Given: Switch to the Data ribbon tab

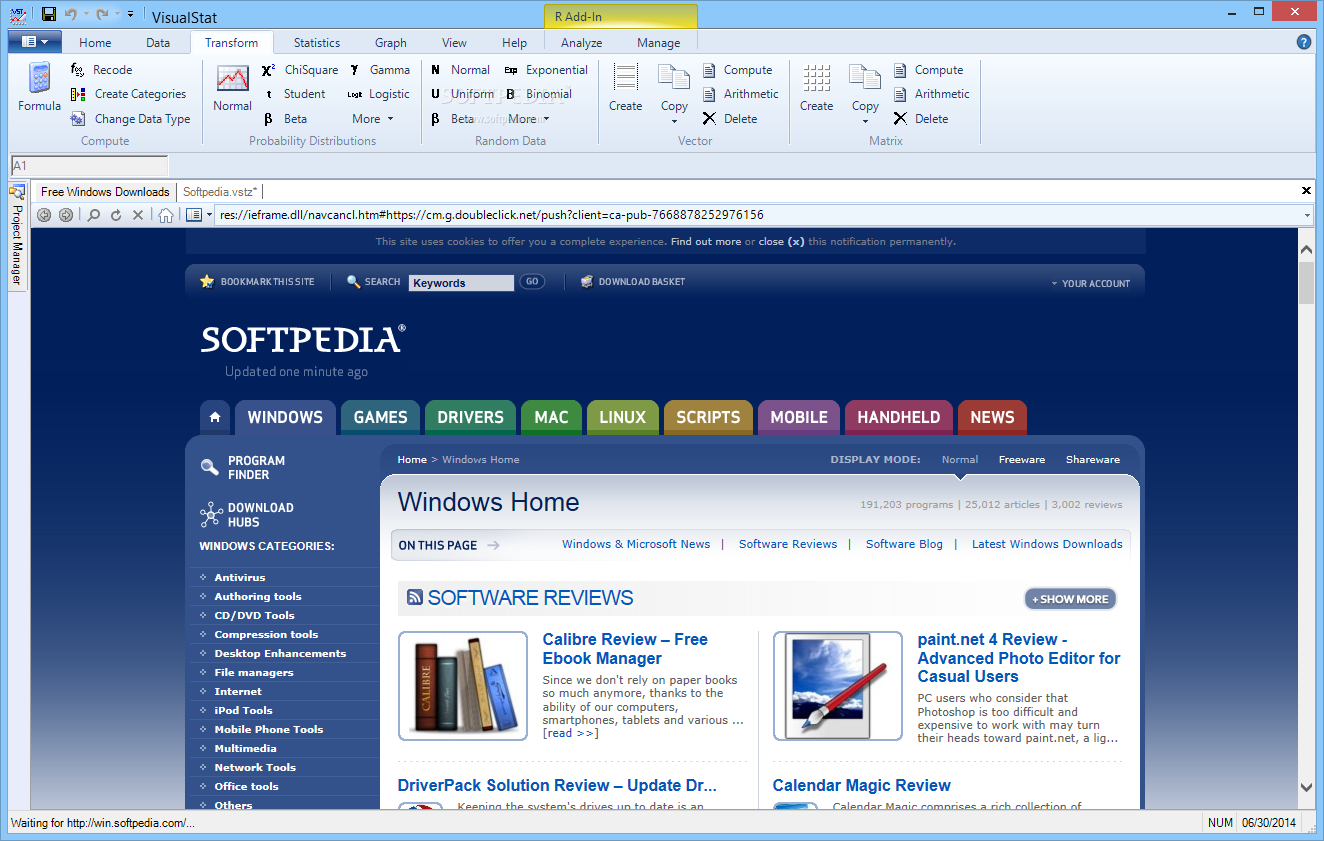Looking at the screenshot, I should click(158, 43).
